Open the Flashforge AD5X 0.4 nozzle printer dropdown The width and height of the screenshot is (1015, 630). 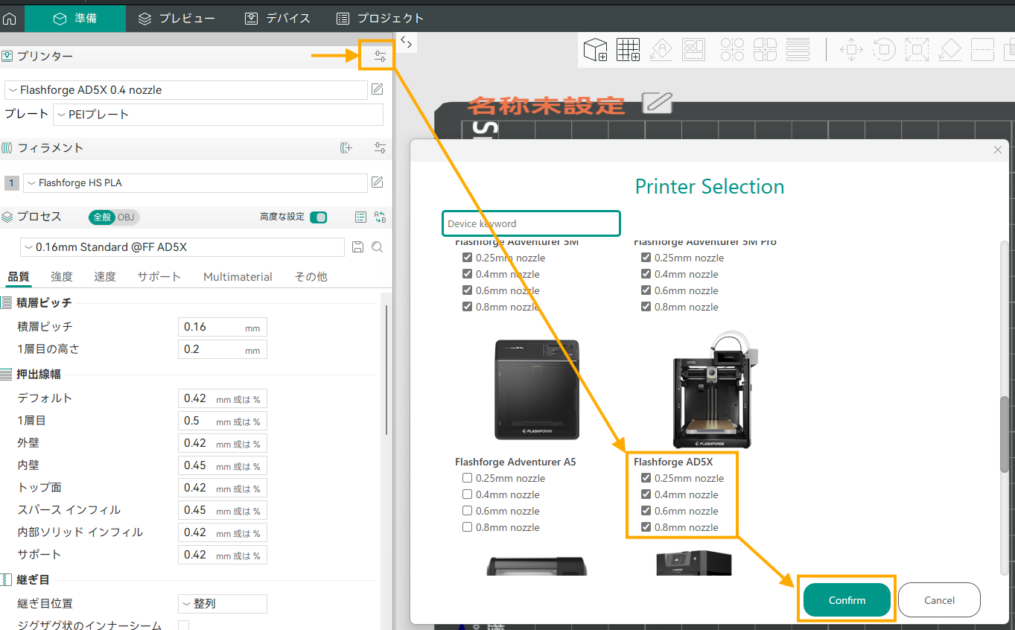(x=186, y=90)
